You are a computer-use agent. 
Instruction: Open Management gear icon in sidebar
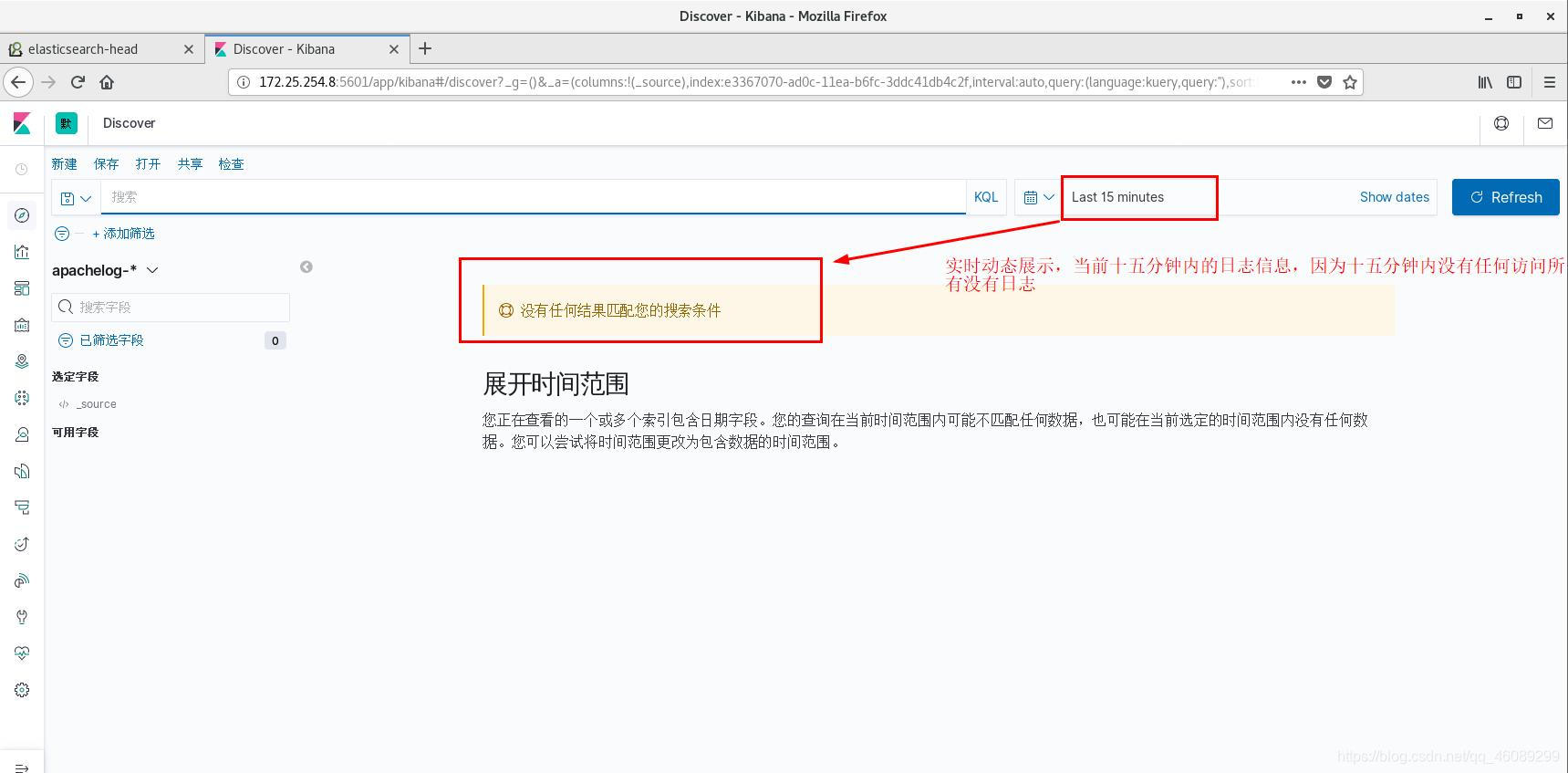pyautogui.click(x=22, y=690)
